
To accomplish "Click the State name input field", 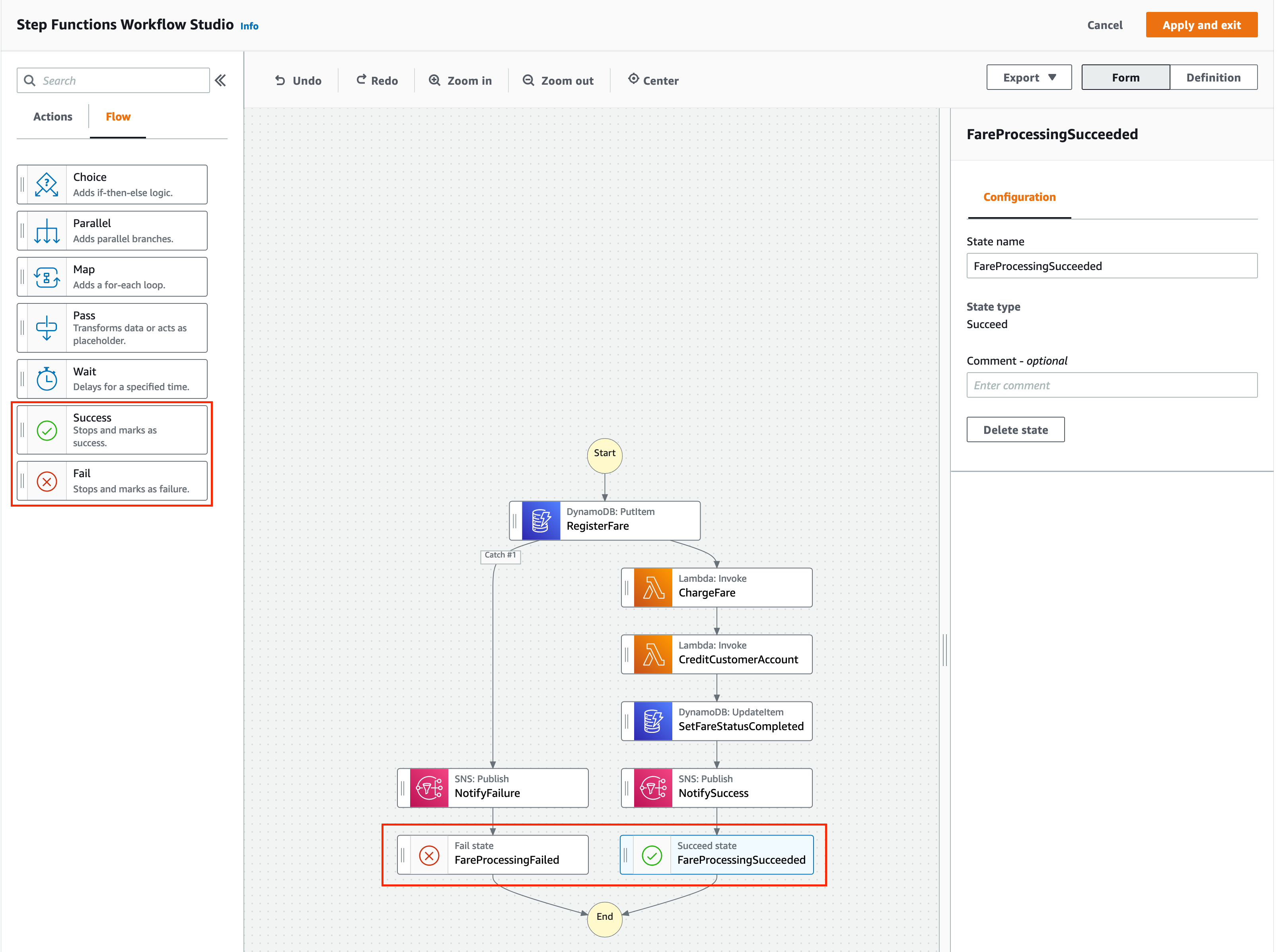I will coord(1111,266).
